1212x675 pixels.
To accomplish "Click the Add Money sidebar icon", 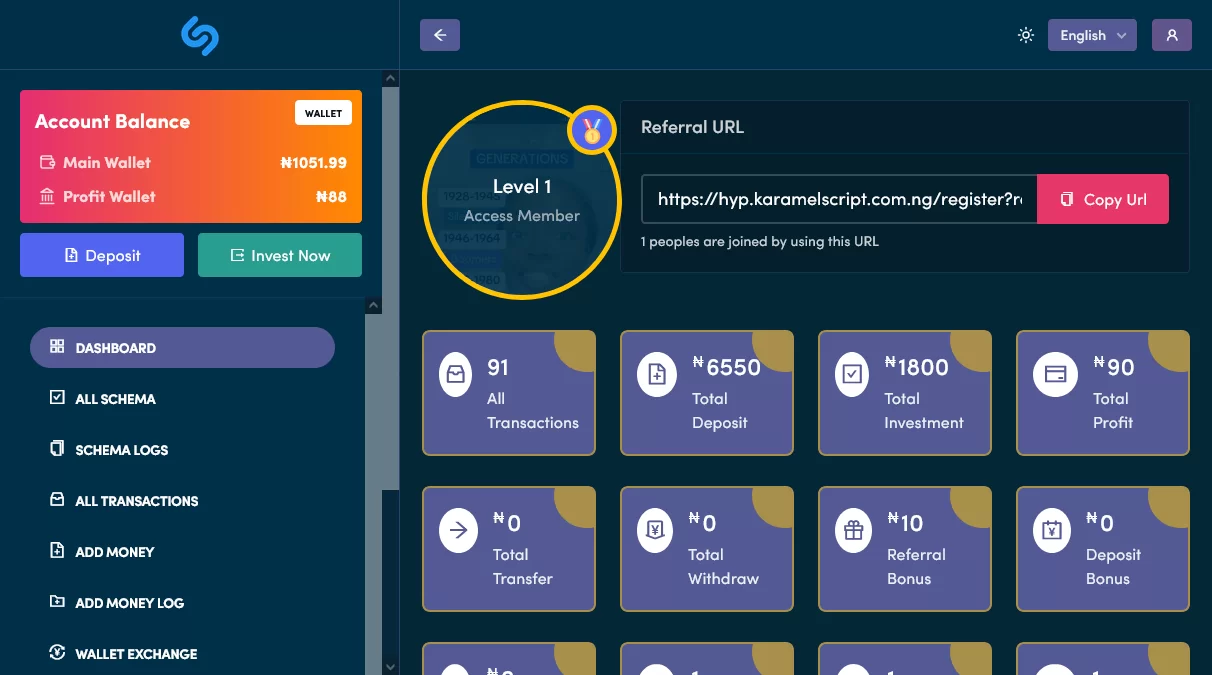I will [x=57, y=551].
